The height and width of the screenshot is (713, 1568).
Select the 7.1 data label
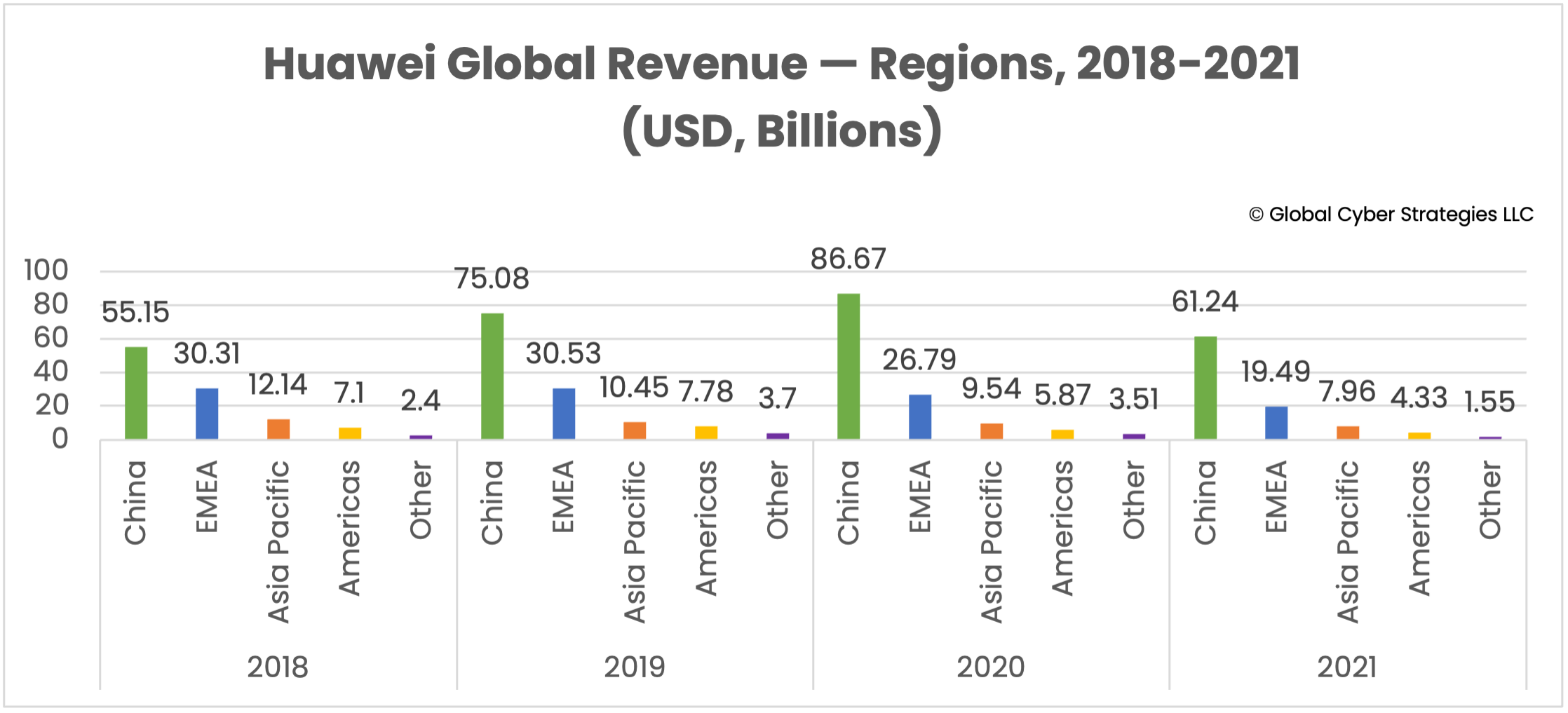pos(349,393)
